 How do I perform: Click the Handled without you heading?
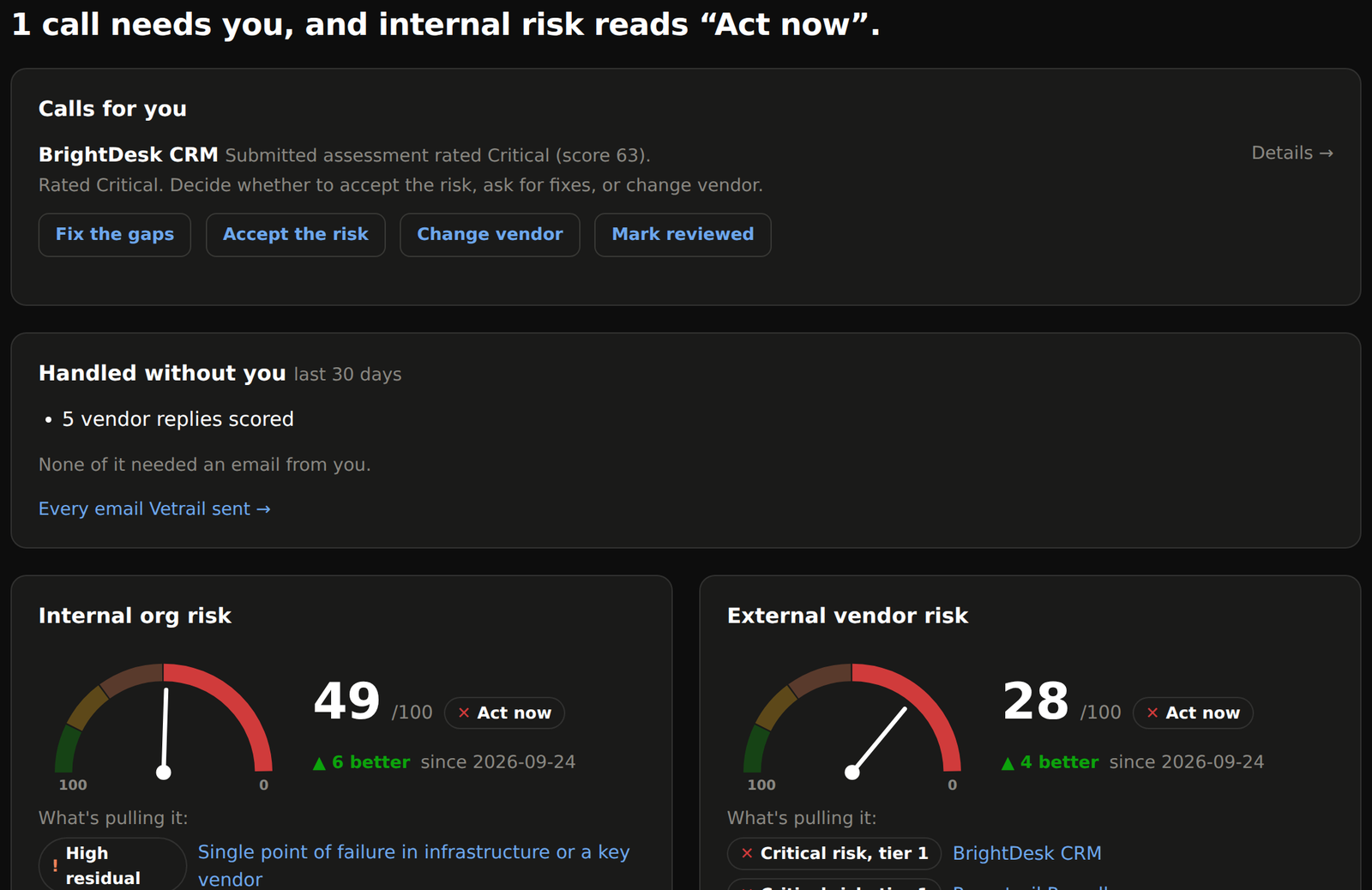coord(162,374)
